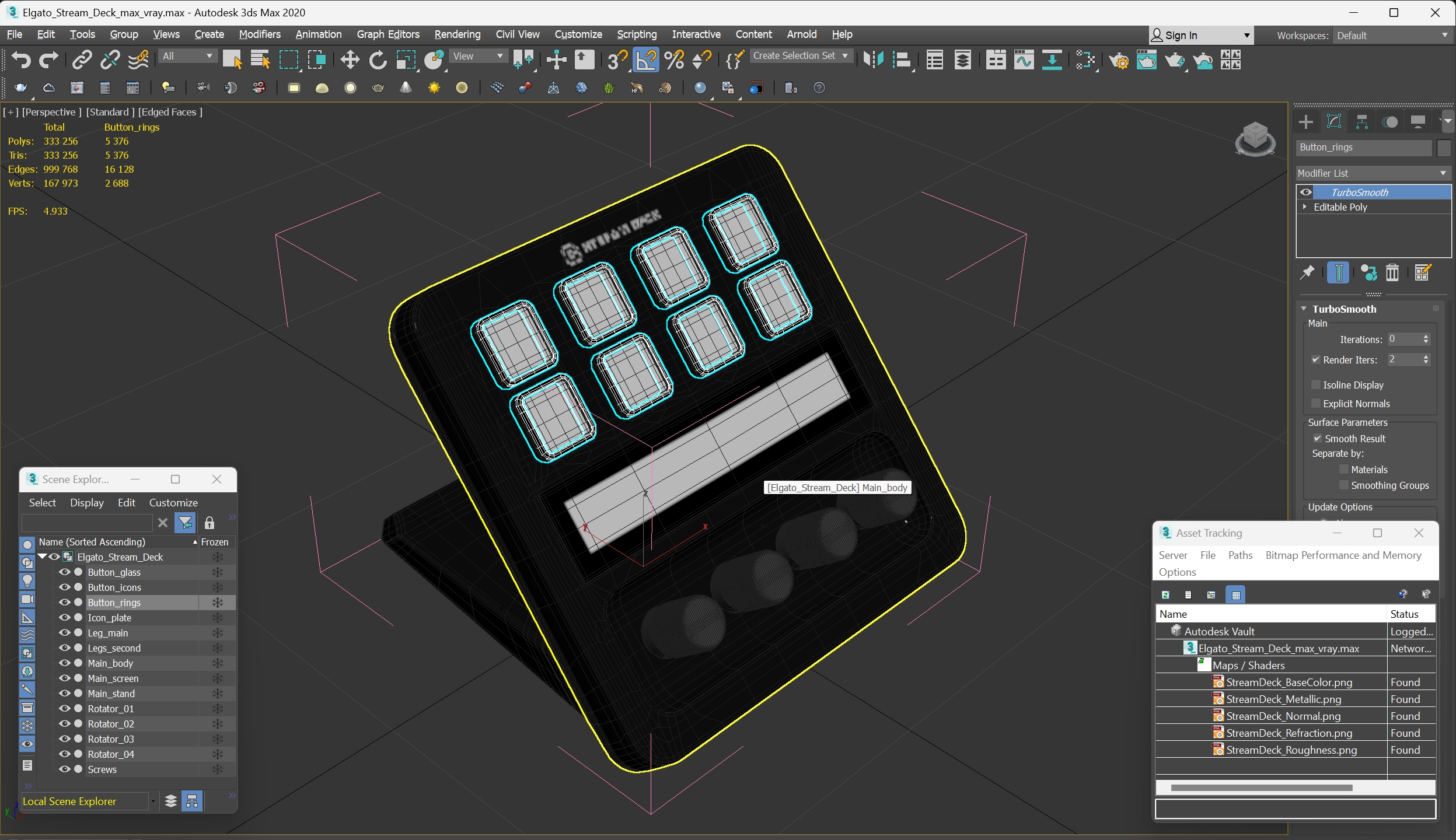Click Make Unique icon in modifier panel
This screenshot has width=1456, height=840.
coord(1368,272)
